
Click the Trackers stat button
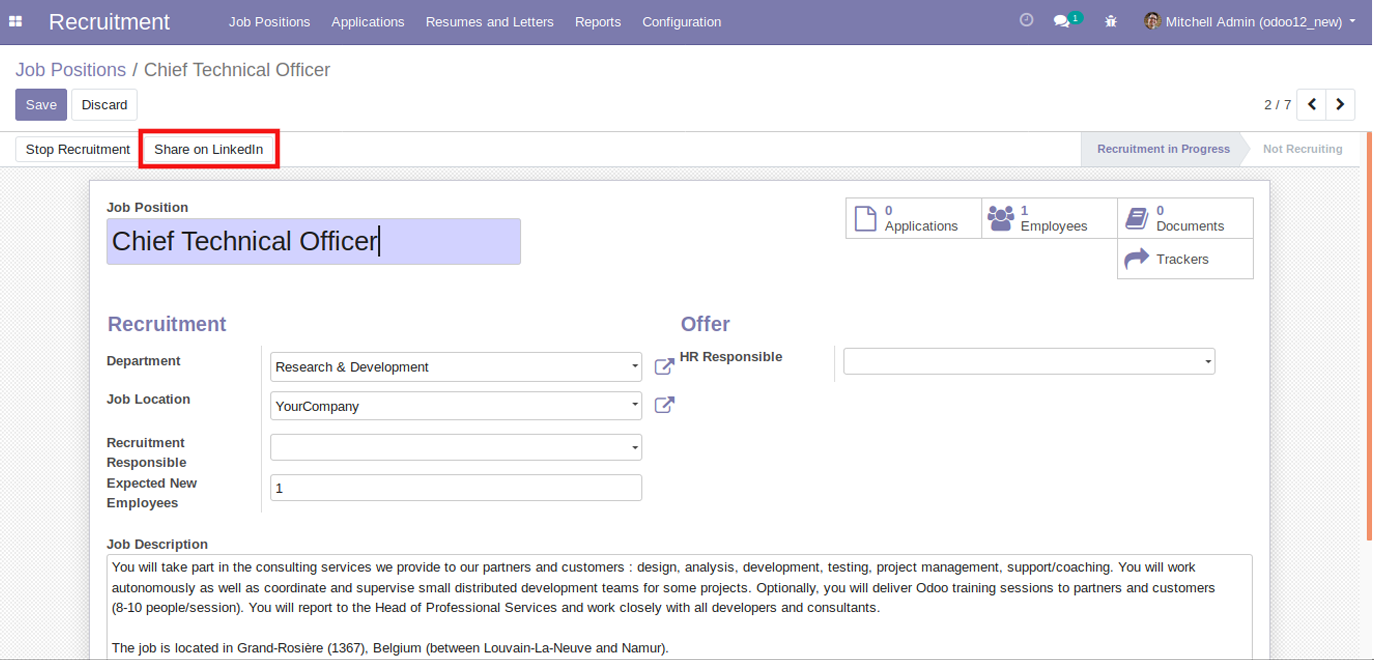[1185, 259]
